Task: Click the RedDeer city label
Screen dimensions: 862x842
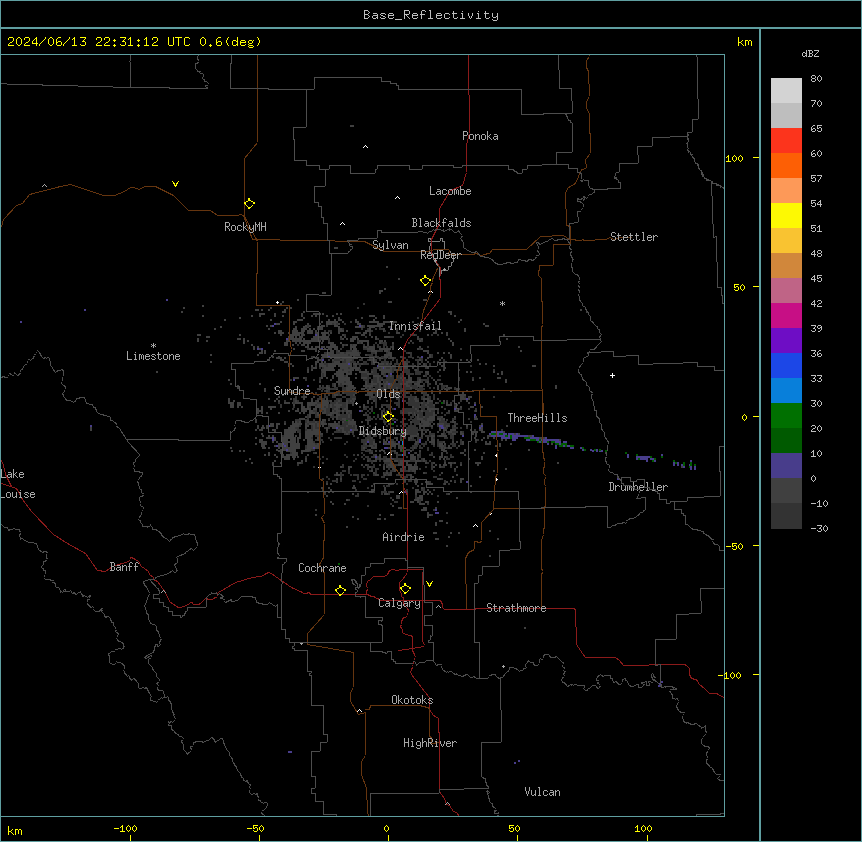Action: click(x=440, y=255)
